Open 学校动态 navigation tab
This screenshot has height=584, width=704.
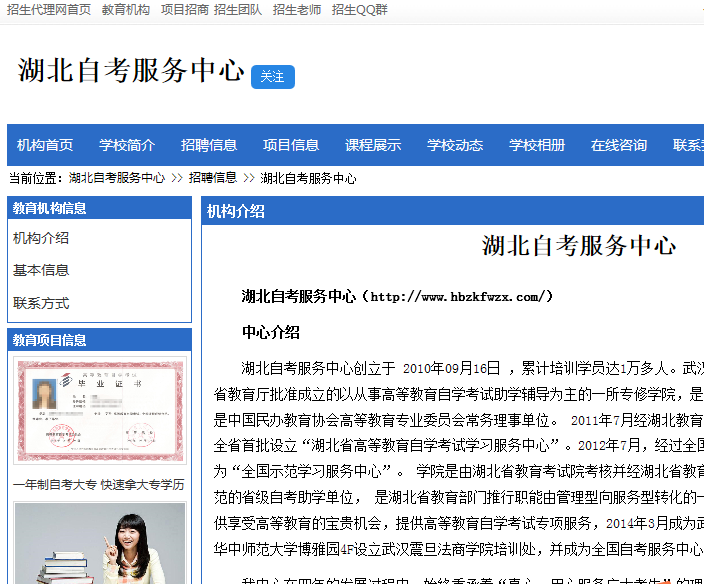tap(455, 145)
